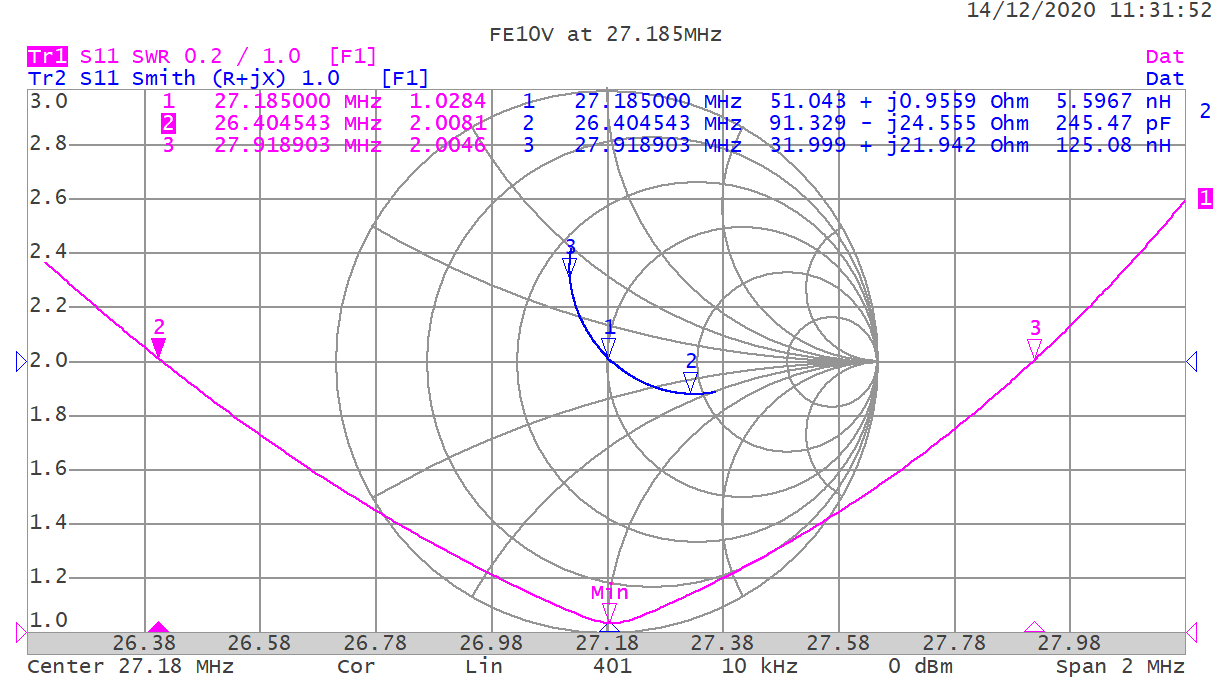
Task: Select marker 1 on the Smith chart
Action: pos(609,346)
